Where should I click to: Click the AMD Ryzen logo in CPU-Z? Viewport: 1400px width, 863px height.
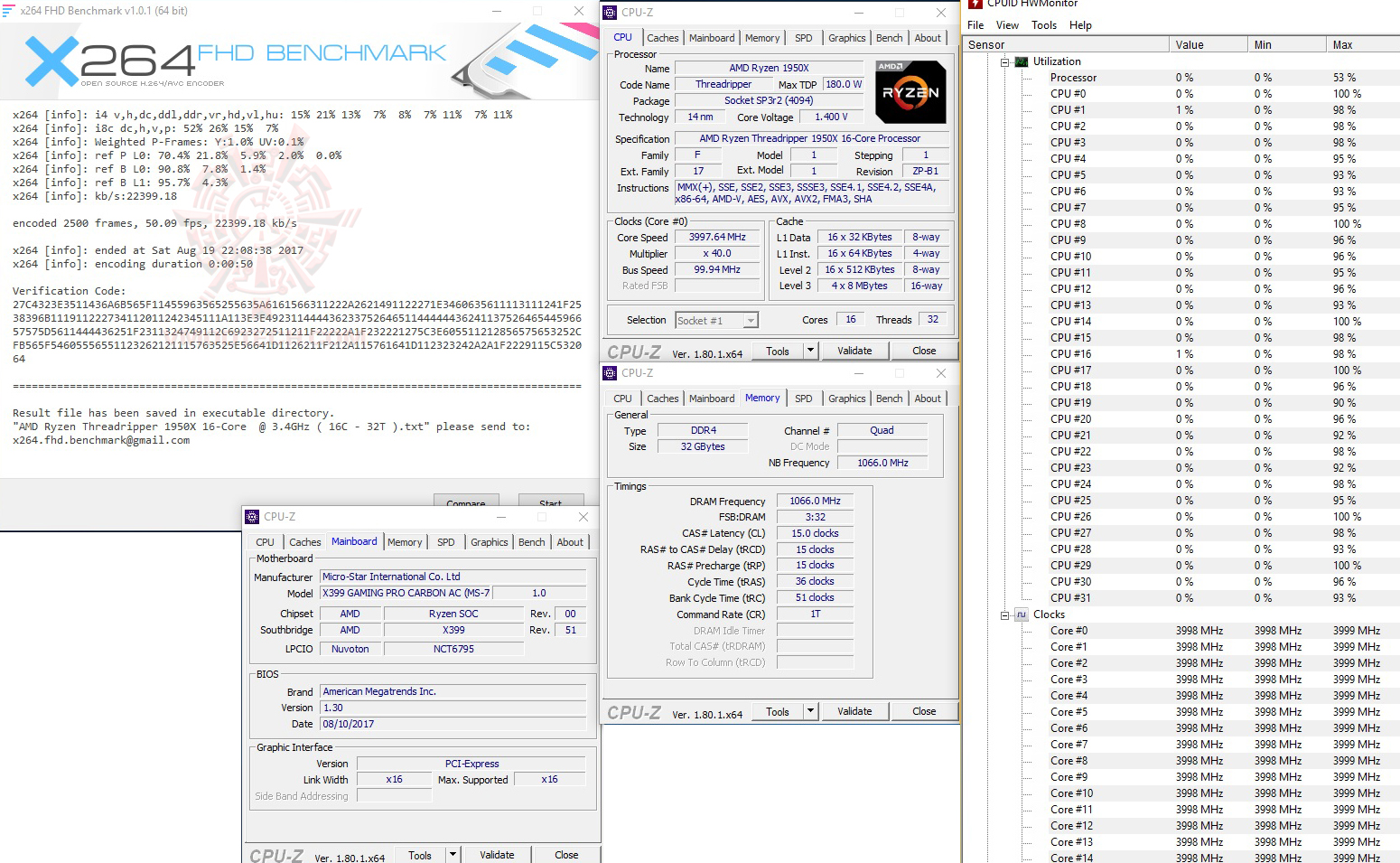click(x=910, y=91)
